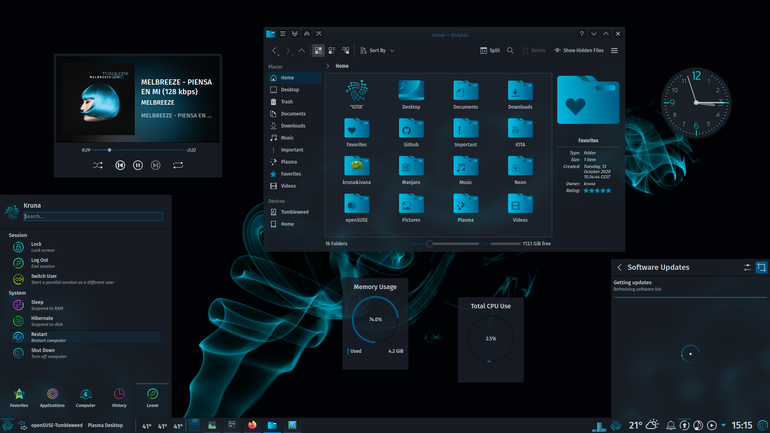The width and height of the screenshot is (770, 433).
Task: Open Dolphin's hamburger menu
Action: 614,51
